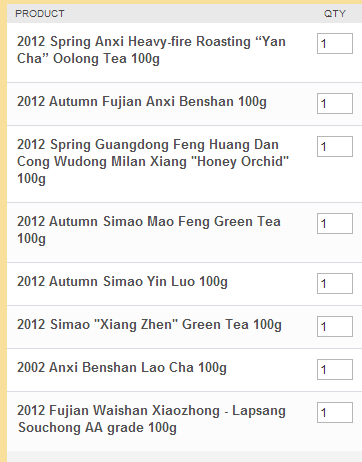362x462 pixels.
Task: Click quantity box for Fujian Anxi Benshan
Action: click(335, 103)
